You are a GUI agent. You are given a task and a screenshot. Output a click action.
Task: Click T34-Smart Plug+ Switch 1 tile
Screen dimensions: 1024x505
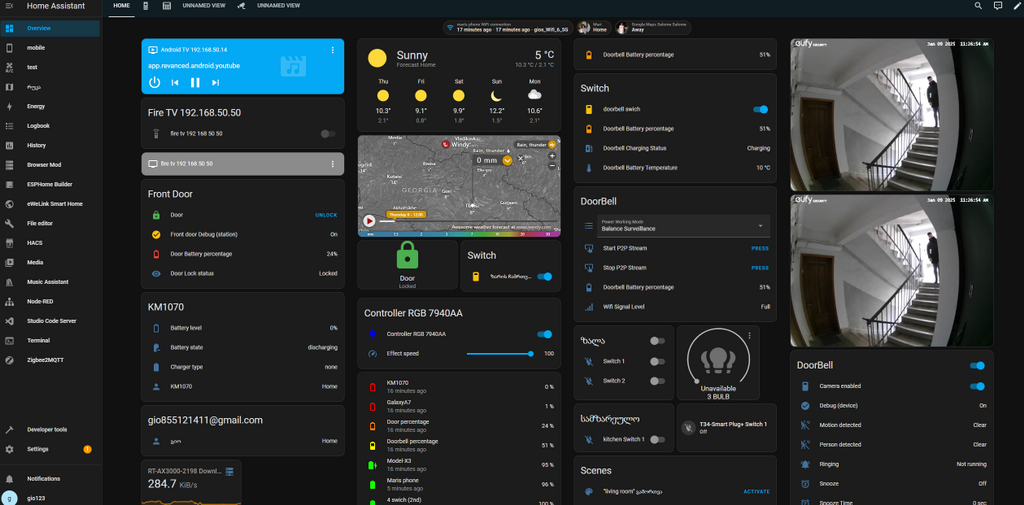pos(727,428)
